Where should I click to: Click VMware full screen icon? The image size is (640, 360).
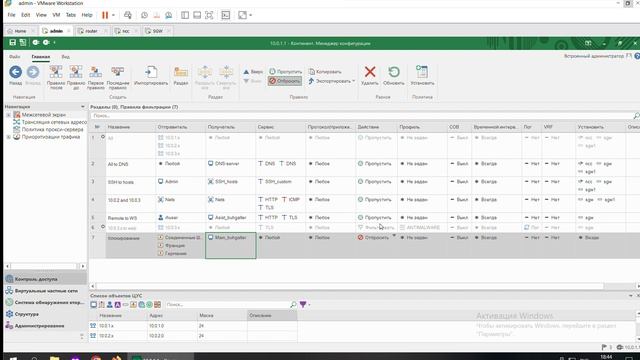tap(209, 15)
